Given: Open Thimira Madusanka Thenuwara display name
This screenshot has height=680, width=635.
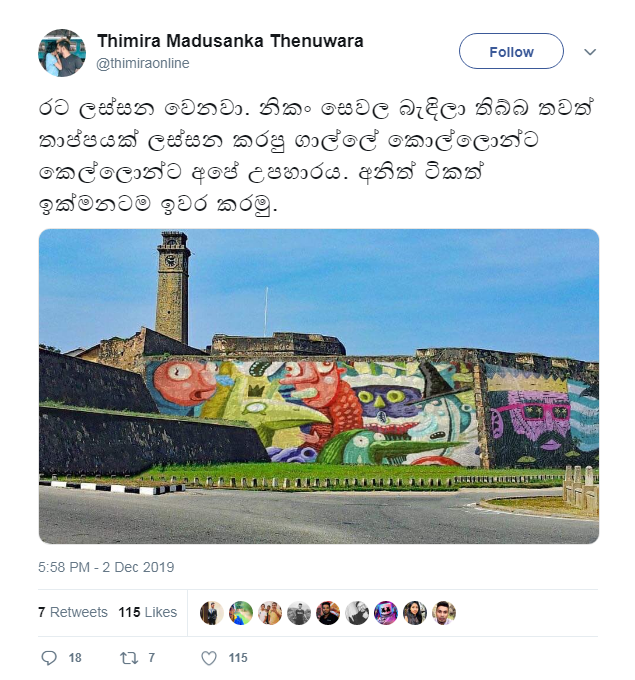Looking at the screenshot, I should coord(230,41).
